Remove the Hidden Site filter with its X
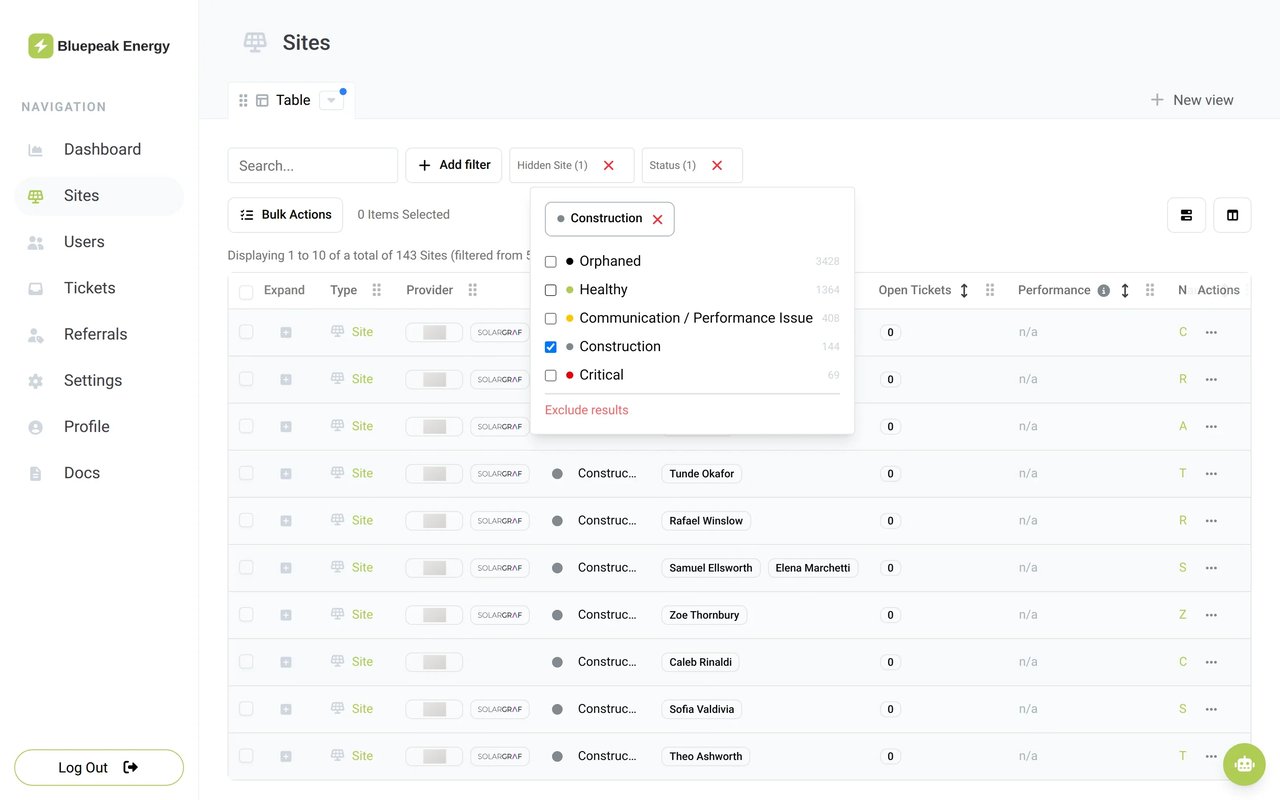Screen dimensions: 1280x800 tap(608, 166)
